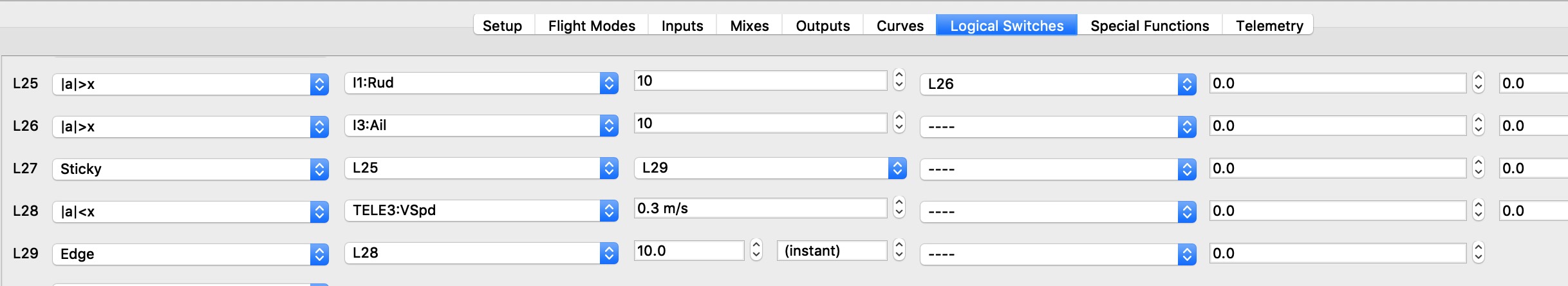Open L25 source dropdown showing I1:Rud
1568x286 pixels.
[480, 83]
